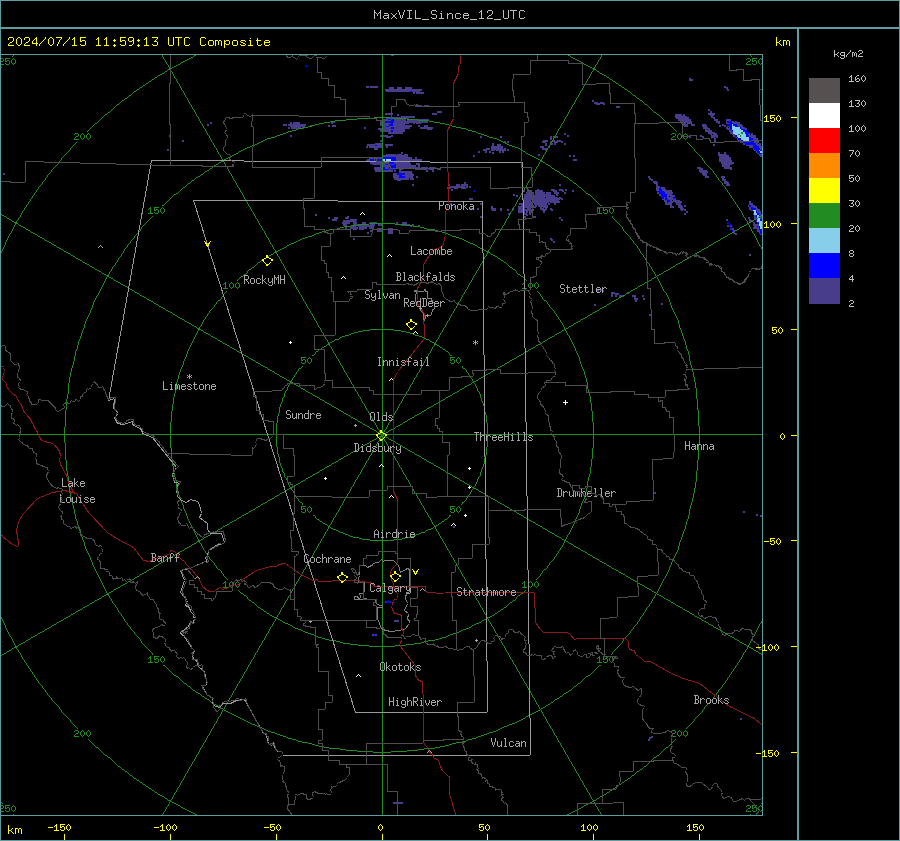
Task: Click the Lacombe city label
Action: click(x=431, y=251)
